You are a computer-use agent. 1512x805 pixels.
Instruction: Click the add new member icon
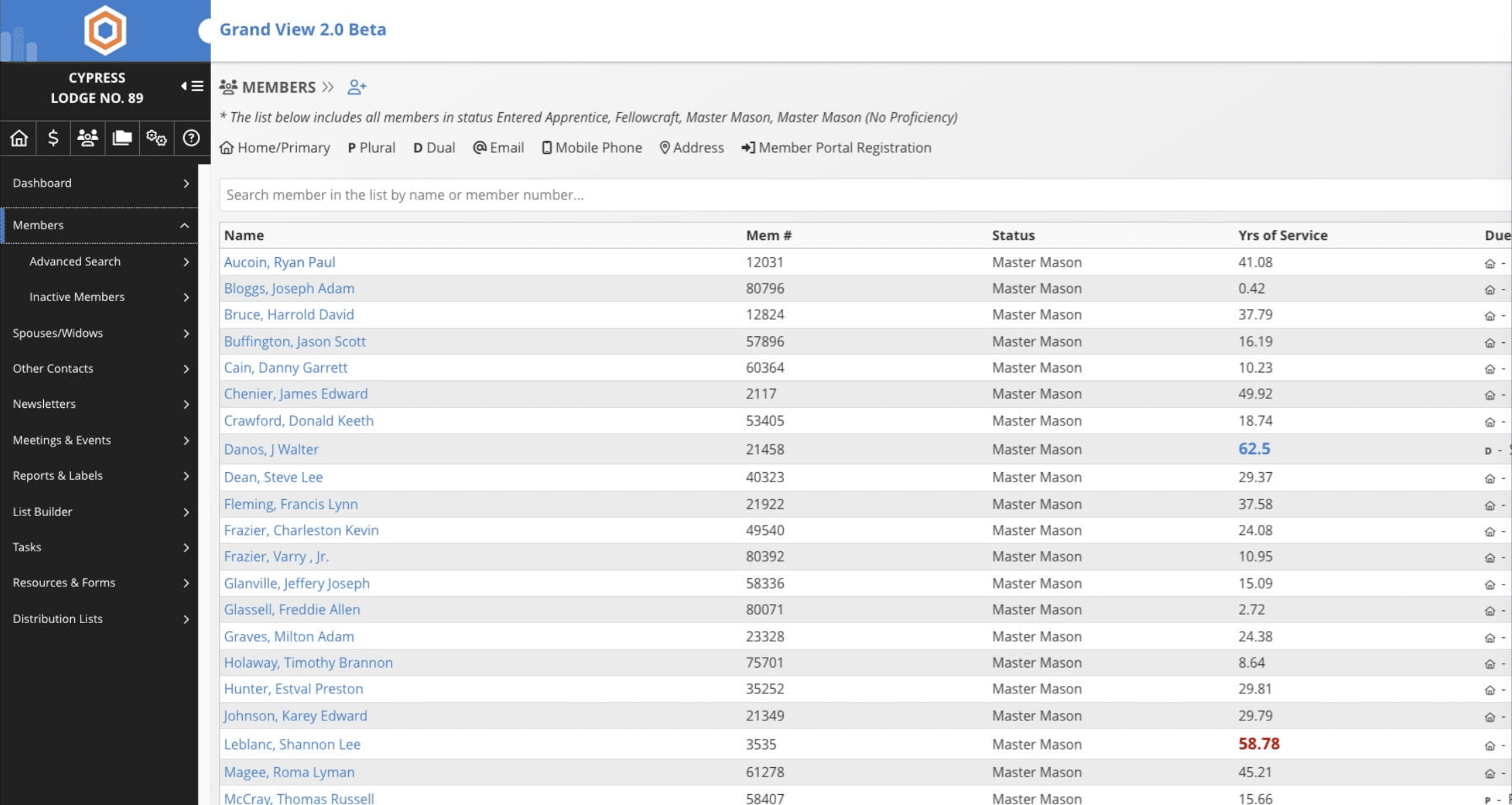tap(356, 87)
